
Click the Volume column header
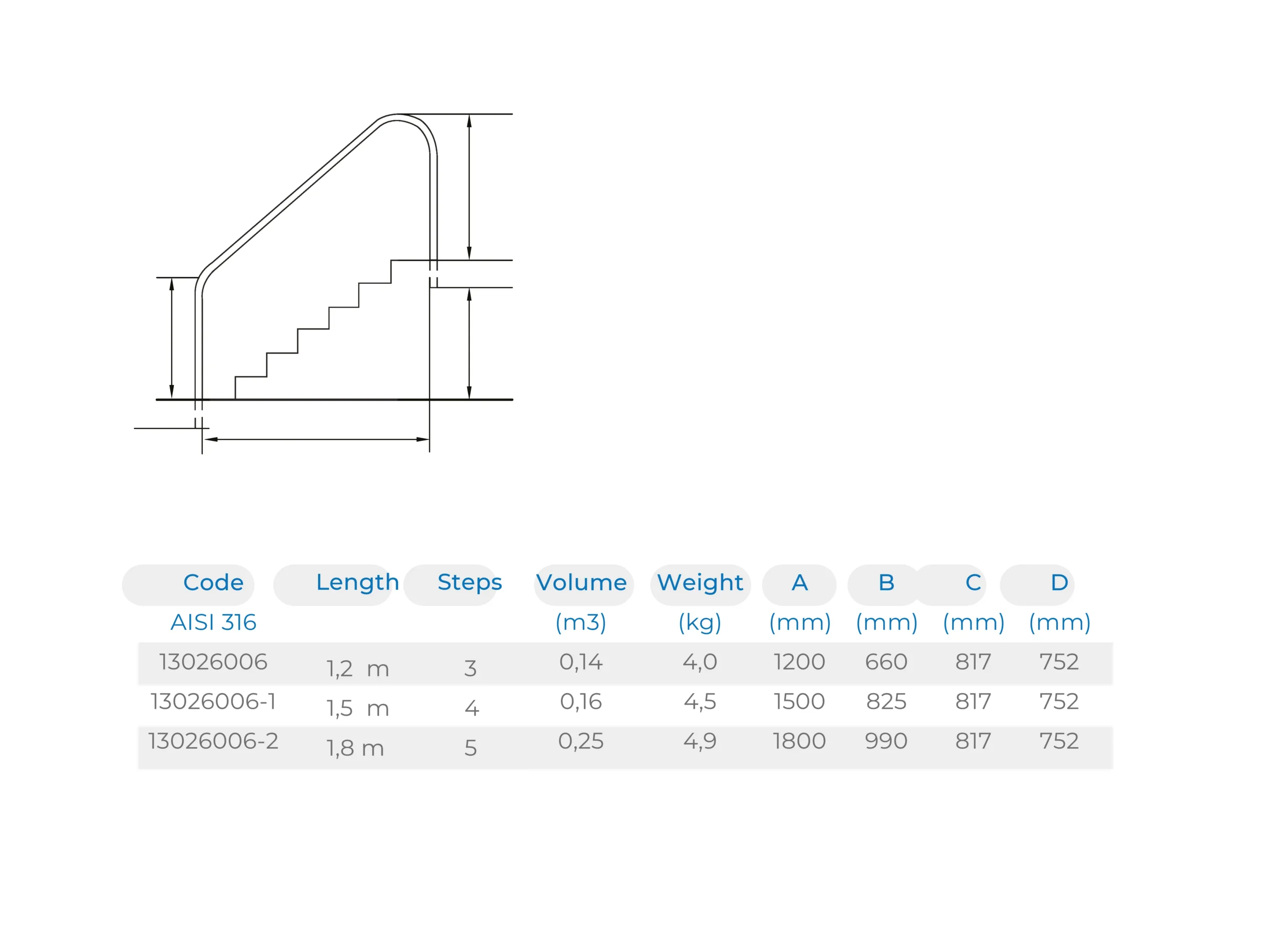(x=581, y=583)
